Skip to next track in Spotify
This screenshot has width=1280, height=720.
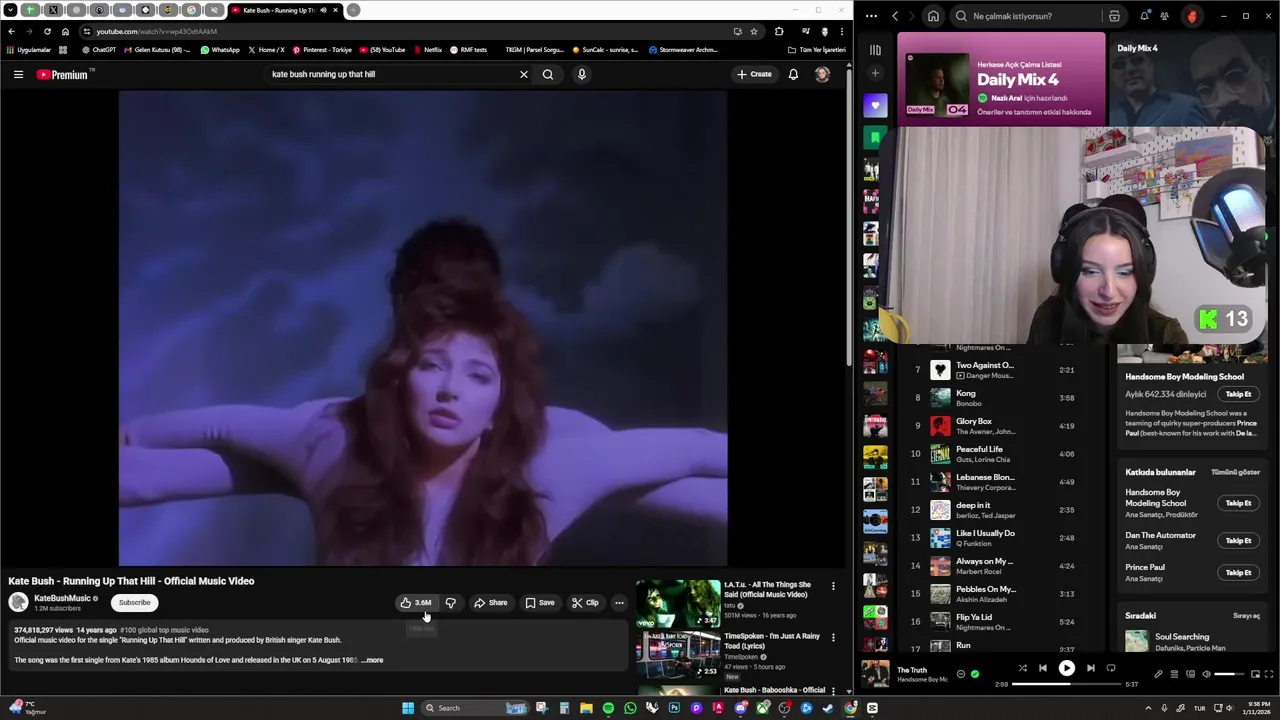pos(1090,668)
